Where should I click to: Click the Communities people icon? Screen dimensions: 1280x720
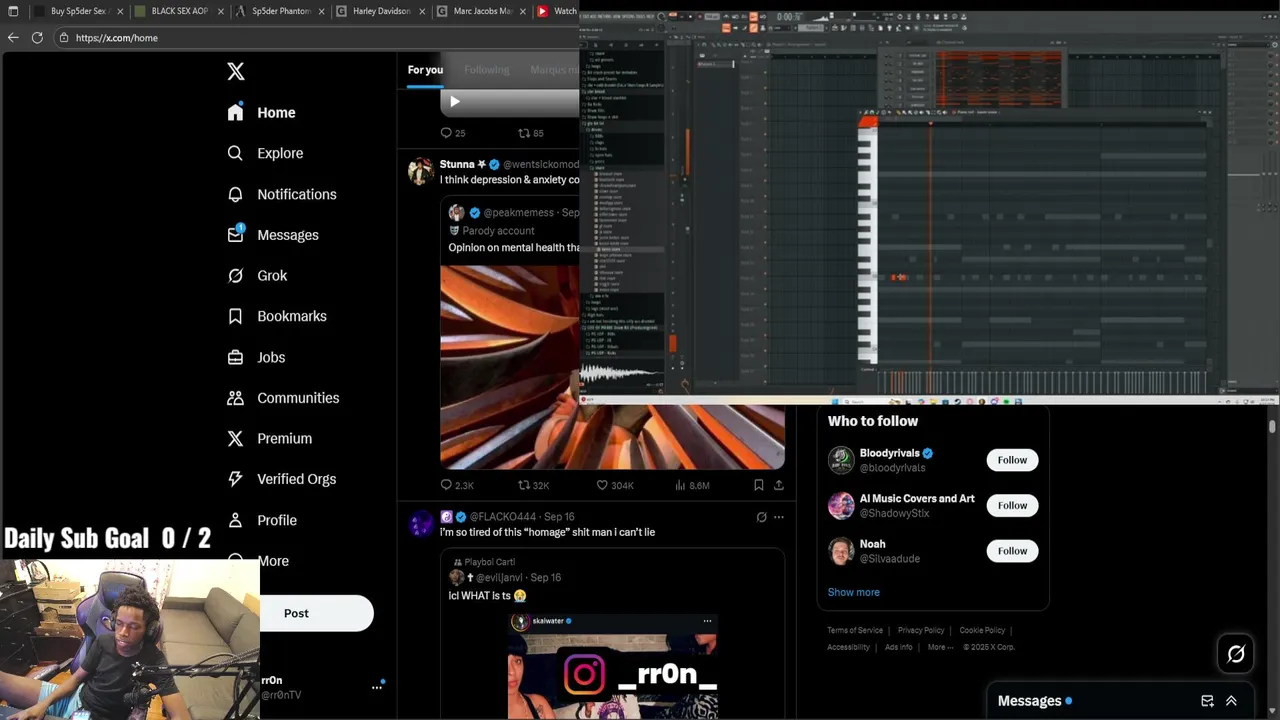pos(235,398)
